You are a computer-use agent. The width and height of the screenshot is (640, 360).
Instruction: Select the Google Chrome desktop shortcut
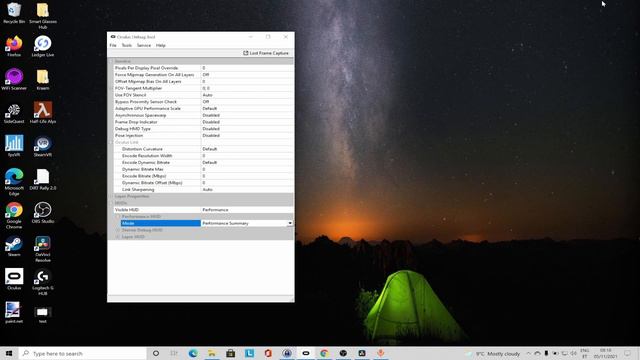coord(14,216)
